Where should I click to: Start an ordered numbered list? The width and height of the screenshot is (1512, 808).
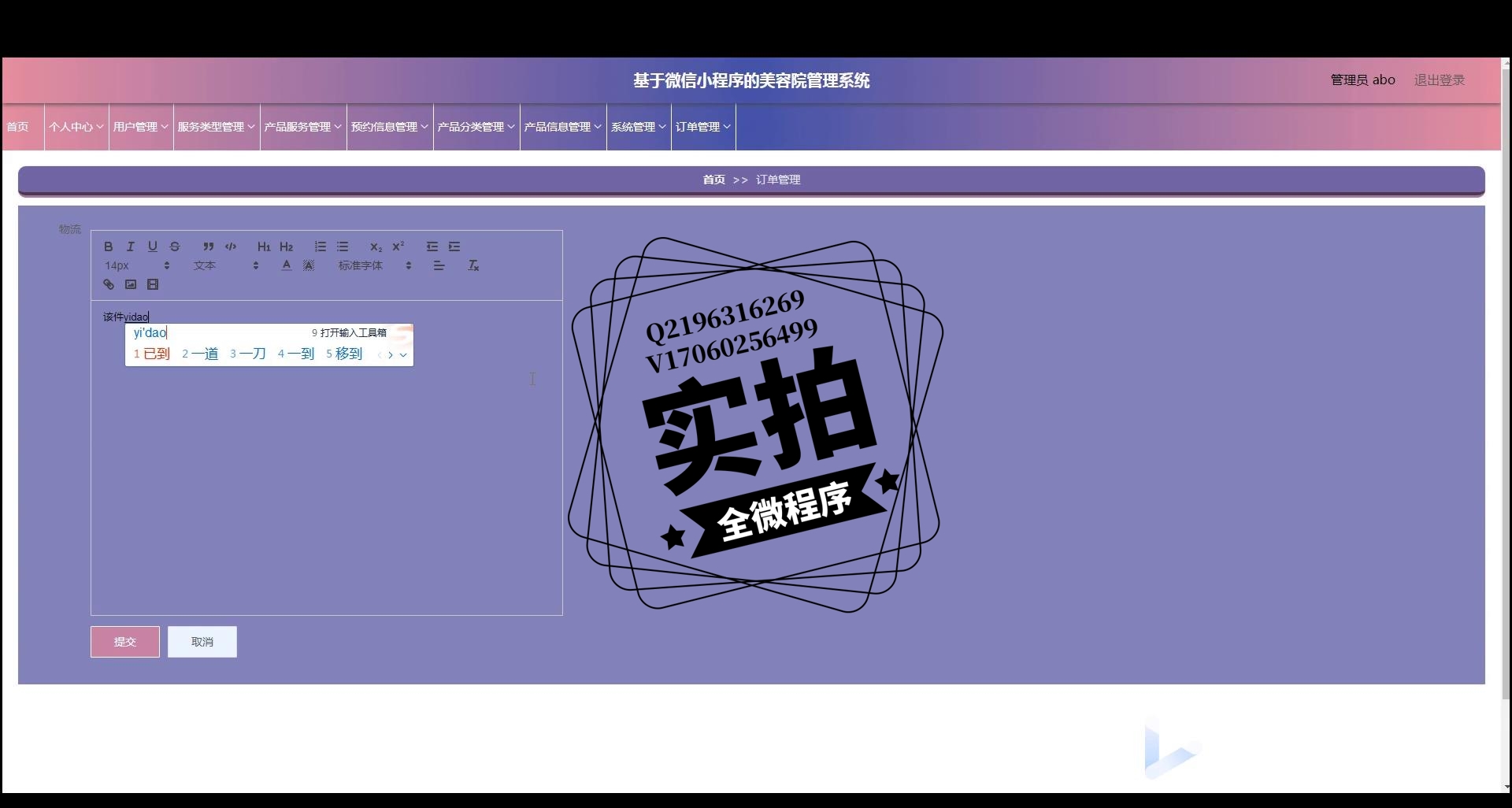point(320,246)
